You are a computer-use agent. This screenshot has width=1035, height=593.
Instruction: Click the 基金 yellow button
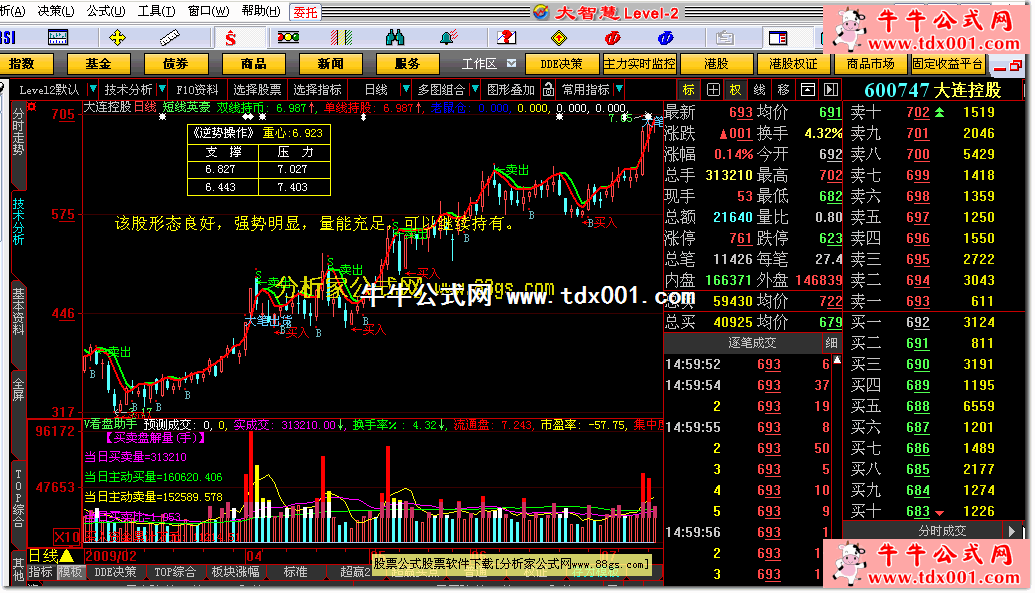[98, 63]
